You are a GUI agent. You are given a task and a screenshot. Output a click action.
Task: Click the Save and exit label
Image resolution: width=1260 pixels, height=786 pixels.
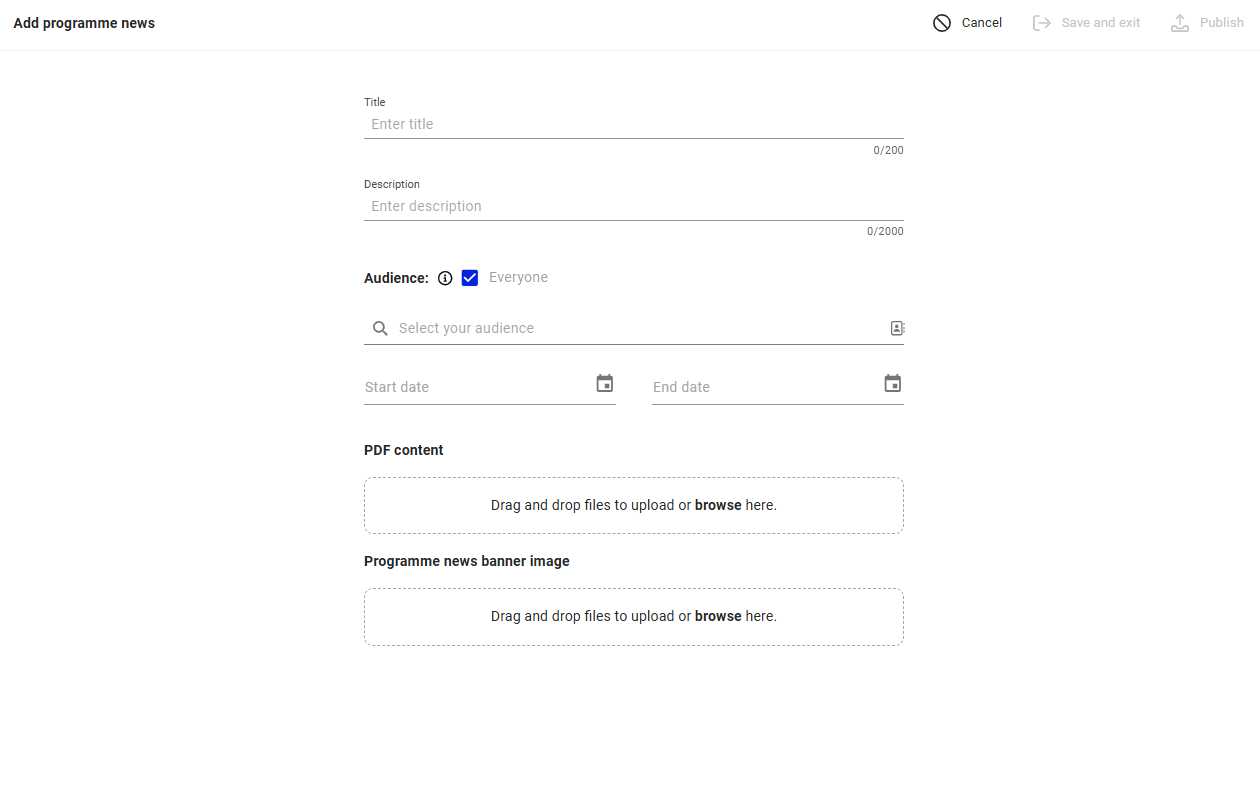pos(1101,23)
